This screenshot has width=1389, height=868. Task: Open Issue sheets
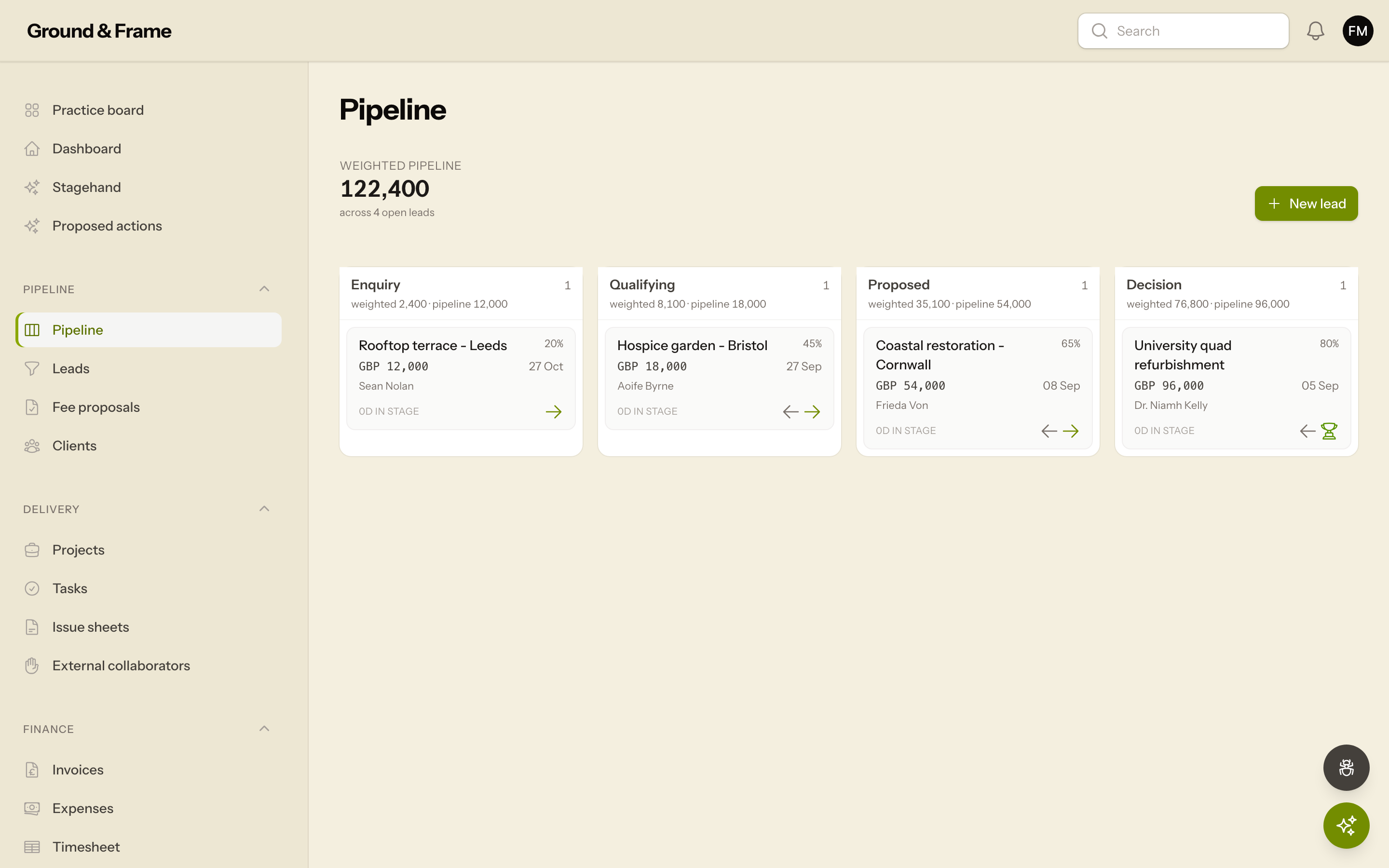point(149,627)
